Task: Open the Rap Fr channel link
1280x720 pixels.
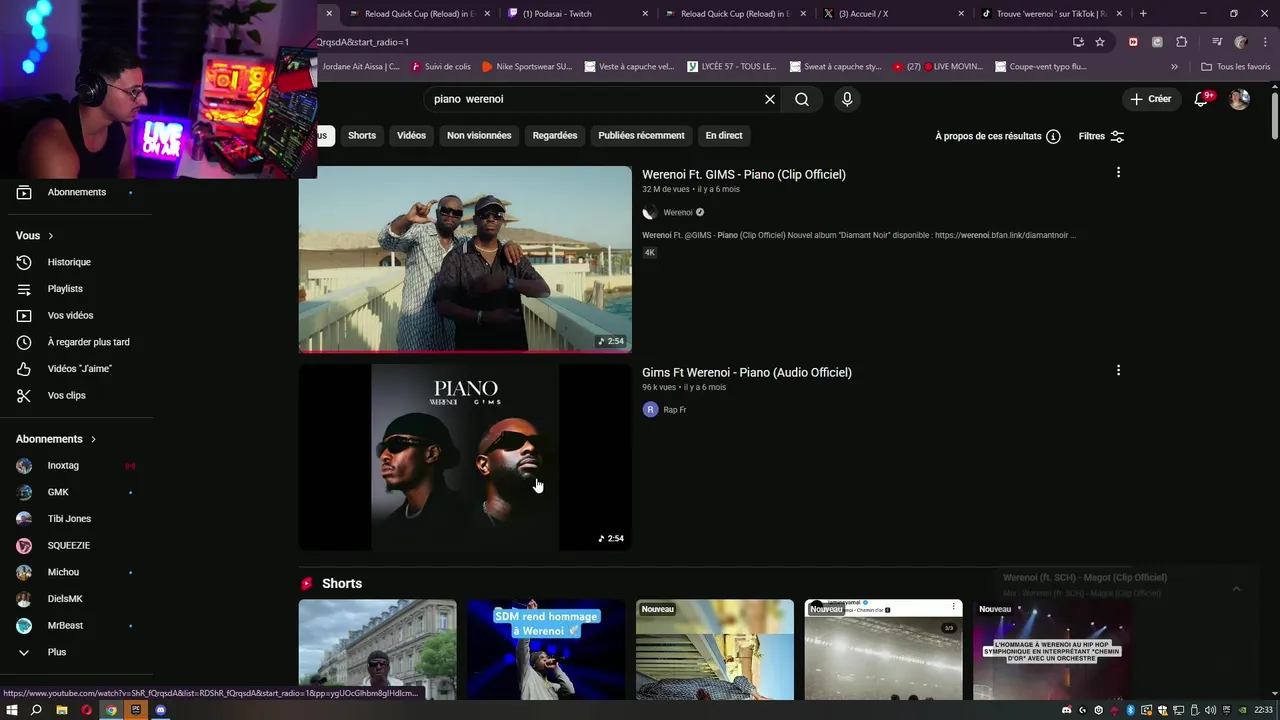Action: click(x=675, y=410)
